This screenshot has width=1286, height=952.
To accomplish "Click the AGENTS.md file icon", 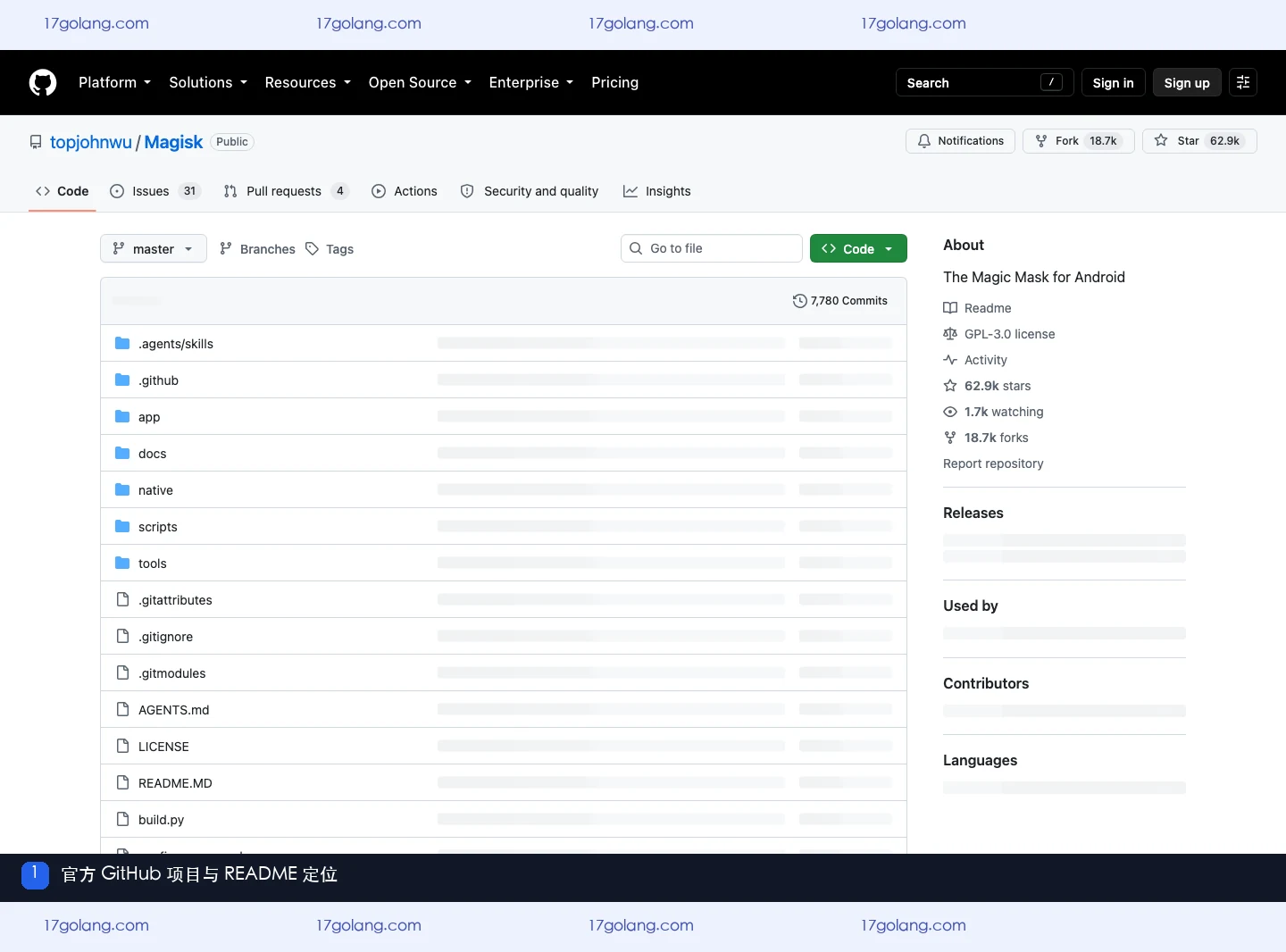I will click(x=122, y=709).
